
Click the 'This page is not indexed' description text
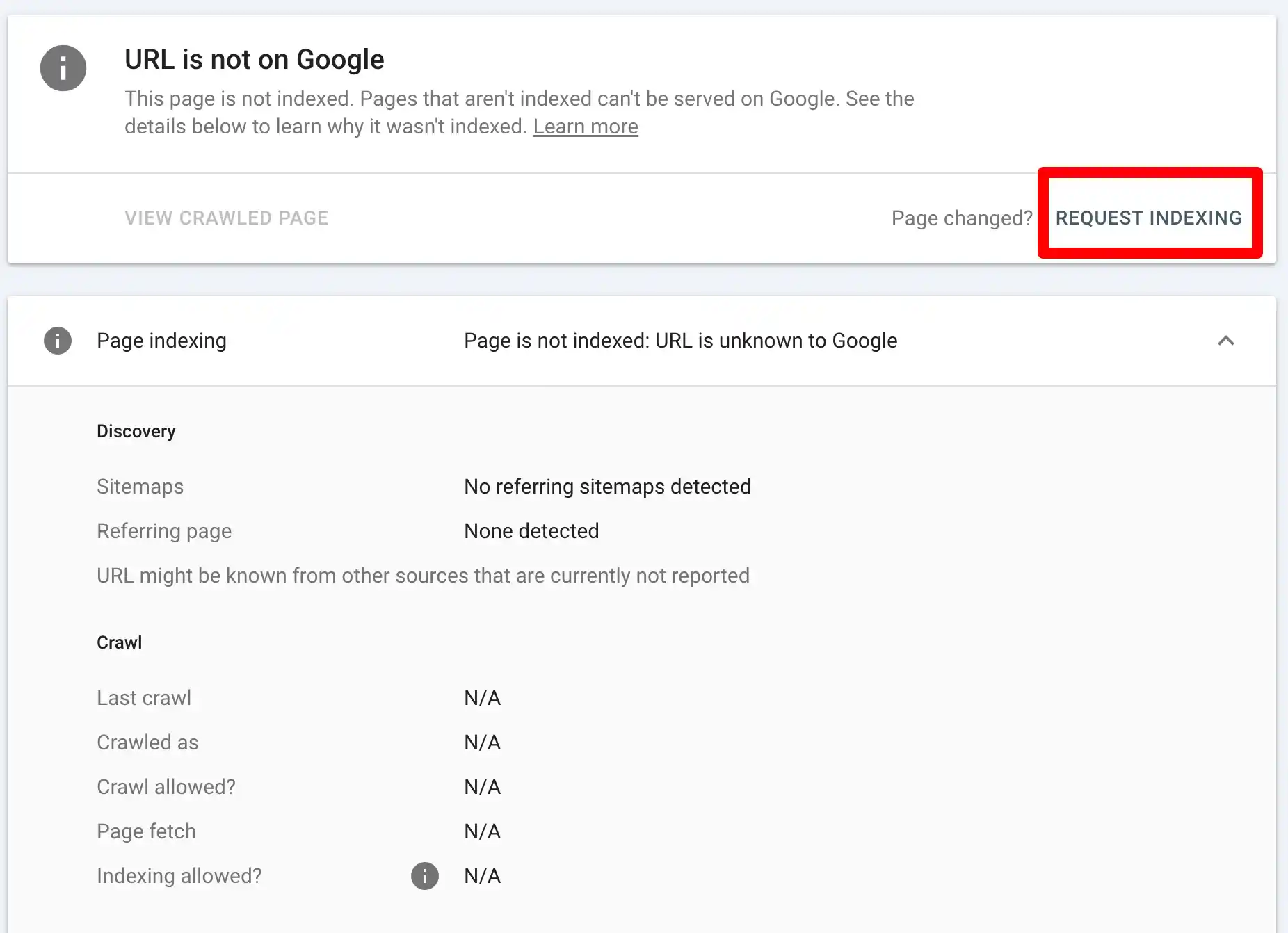click(x=520, y=113)
